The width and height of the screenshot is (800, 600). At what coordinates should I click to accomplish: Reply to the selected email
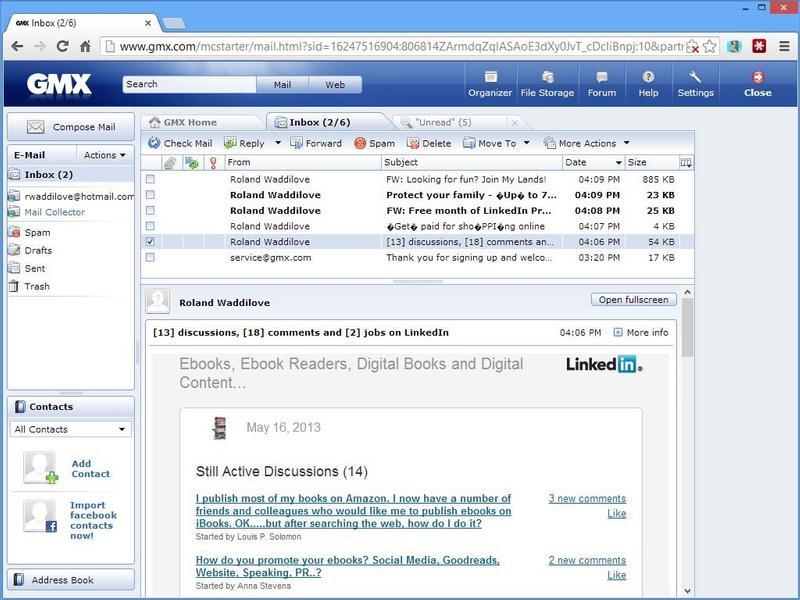coord(245,143)
